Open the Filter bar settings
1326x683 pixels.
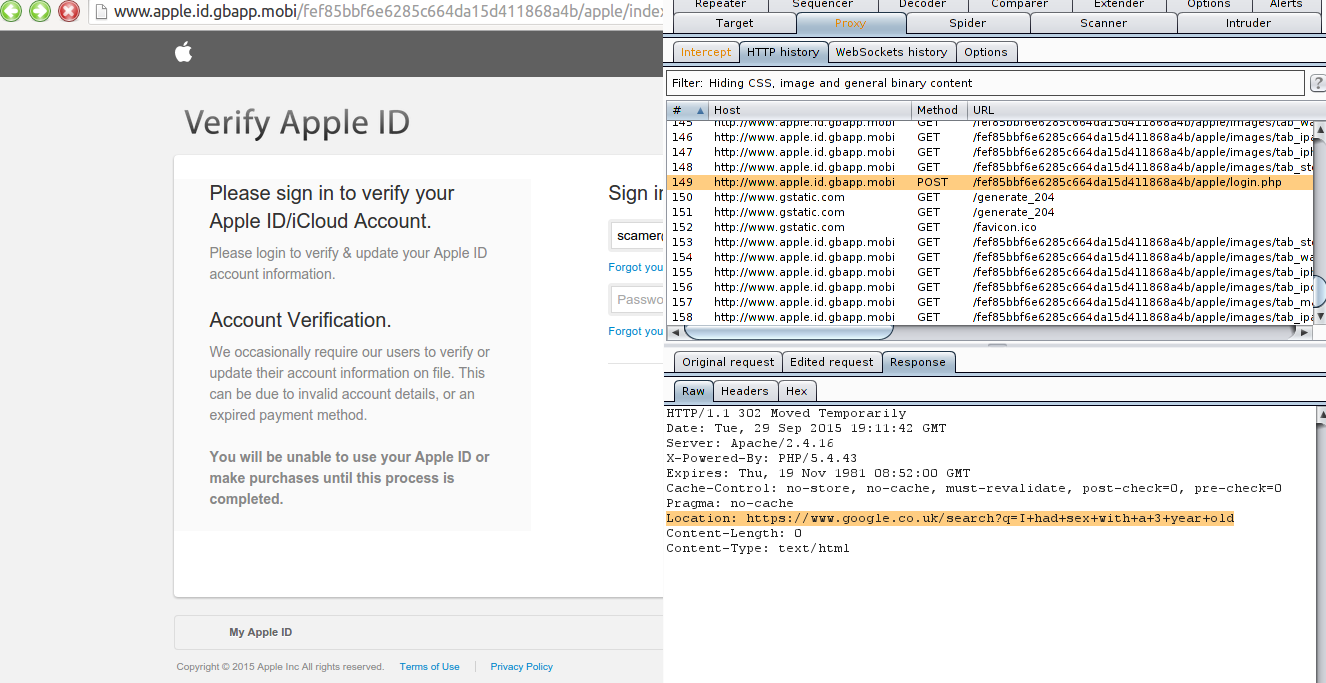985,83
